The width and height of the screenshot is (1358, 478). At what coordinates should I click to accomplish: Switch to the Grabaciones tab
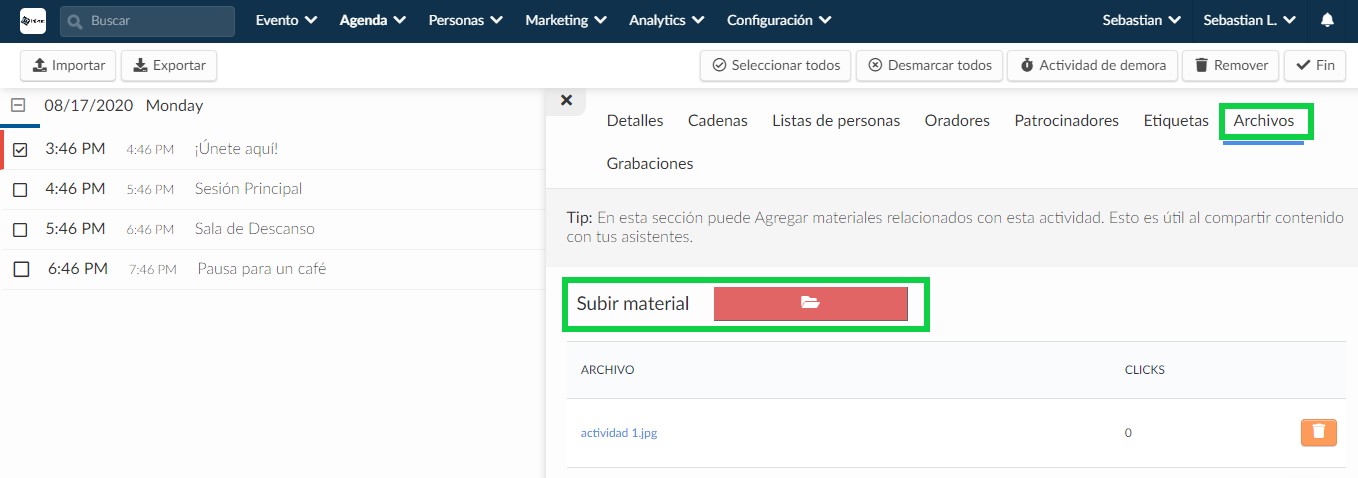click(x=650, y=163)
